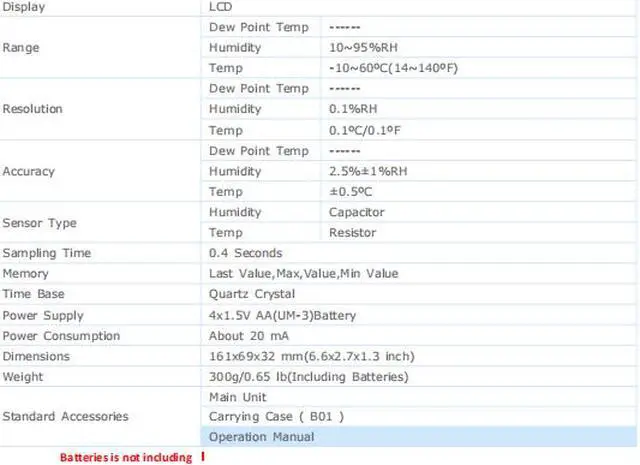Click the Capacitor sensor type value
The width and height of the screenshot is (640, 465).
(356, 212)
